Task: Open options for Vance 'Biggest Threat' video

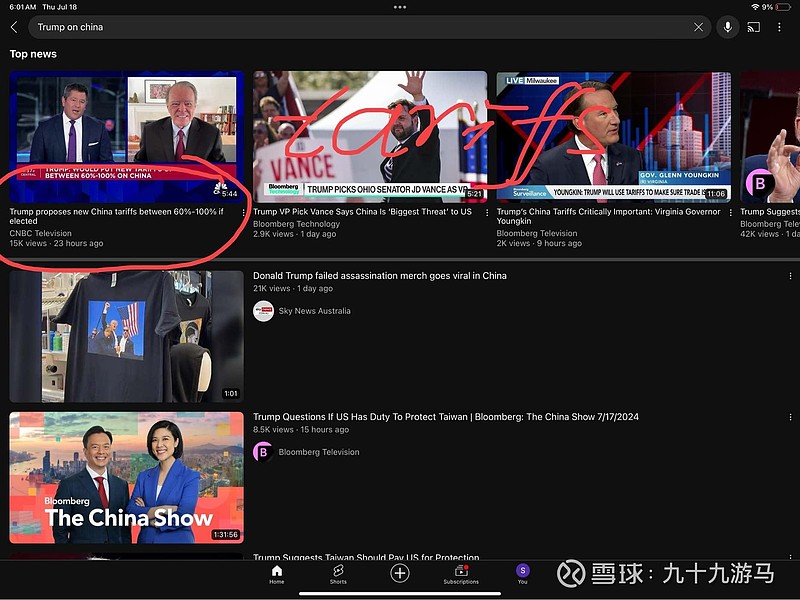Action: [x=487, y=212]
